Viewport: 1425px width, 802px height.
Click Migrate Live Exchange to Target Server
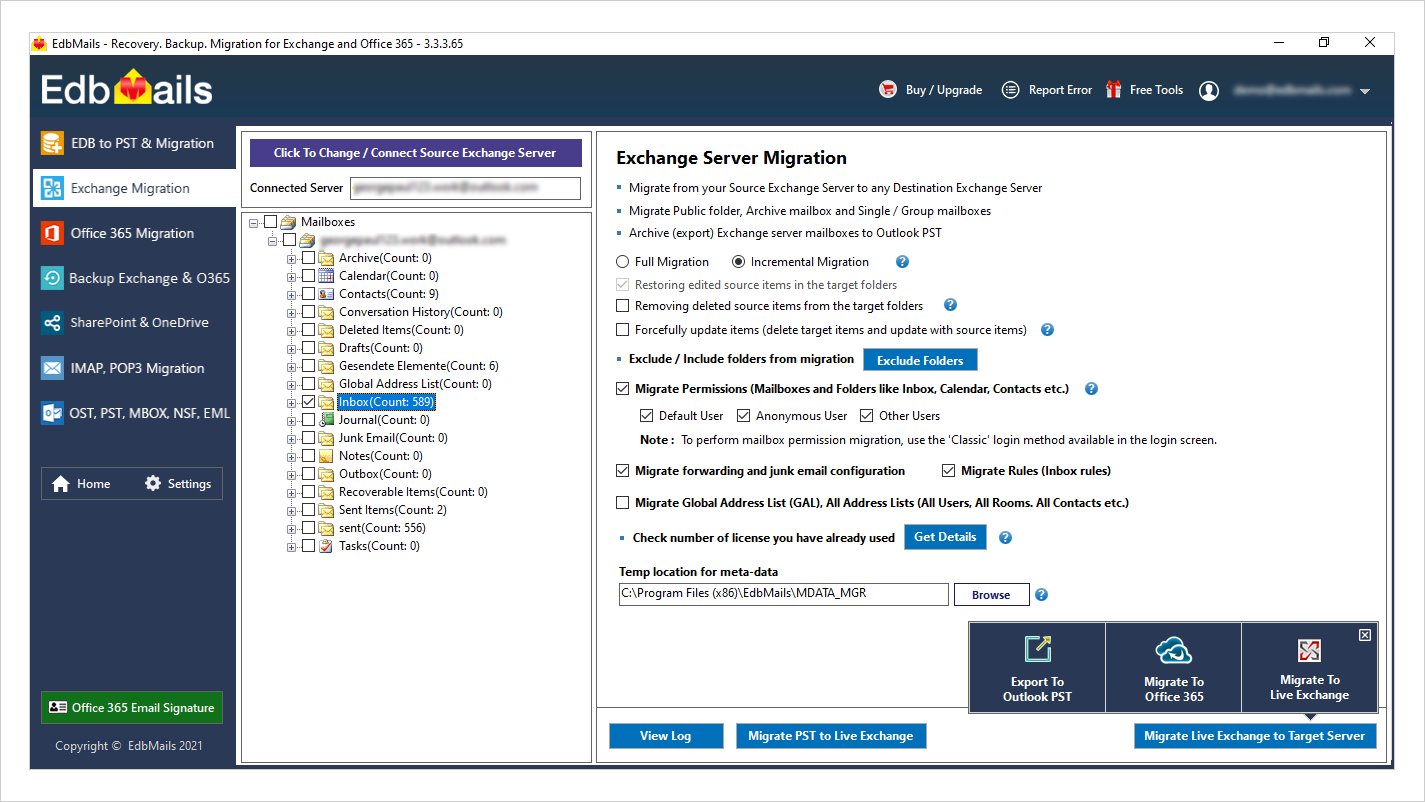[x=1255, y=736]
